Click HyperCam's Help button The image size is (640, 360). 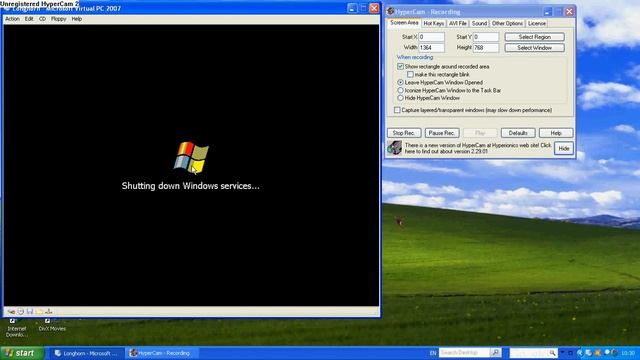556,133
